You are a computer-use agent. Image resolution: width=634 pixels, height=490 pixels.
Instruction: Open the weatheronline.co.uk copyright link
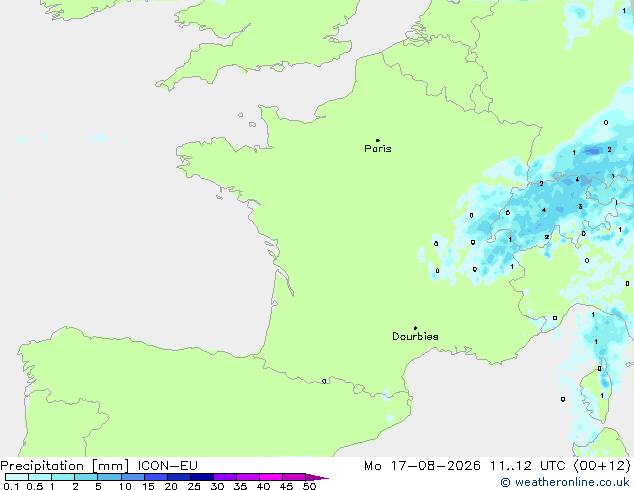coord(565,482)
